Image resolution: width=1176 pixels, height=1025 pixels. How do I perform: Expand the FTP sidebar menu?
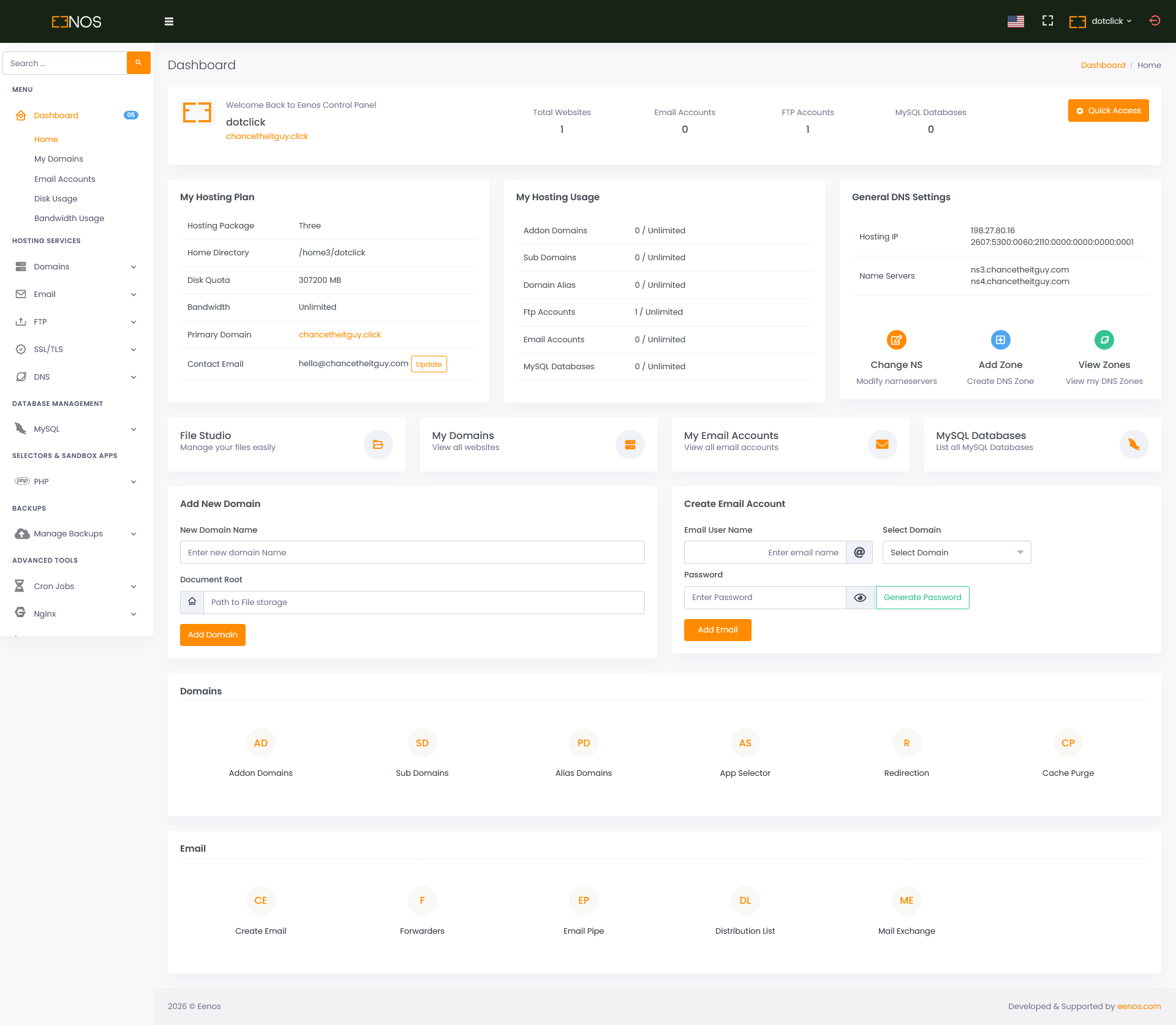(x=77, y=322)
